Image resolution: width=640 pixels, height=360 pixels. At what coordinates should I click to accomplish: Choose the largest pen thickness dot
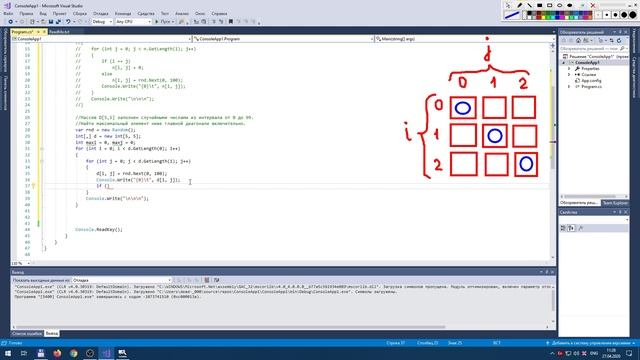[x=632, y=15]
